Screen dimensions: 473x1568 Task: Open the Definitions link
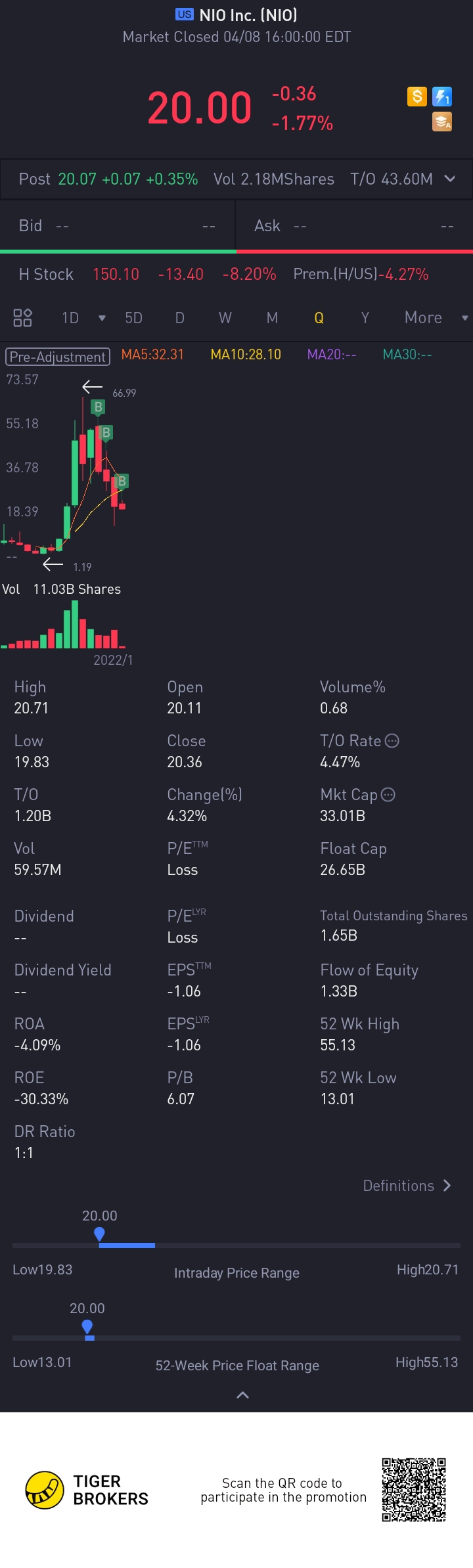(407, 1186)
